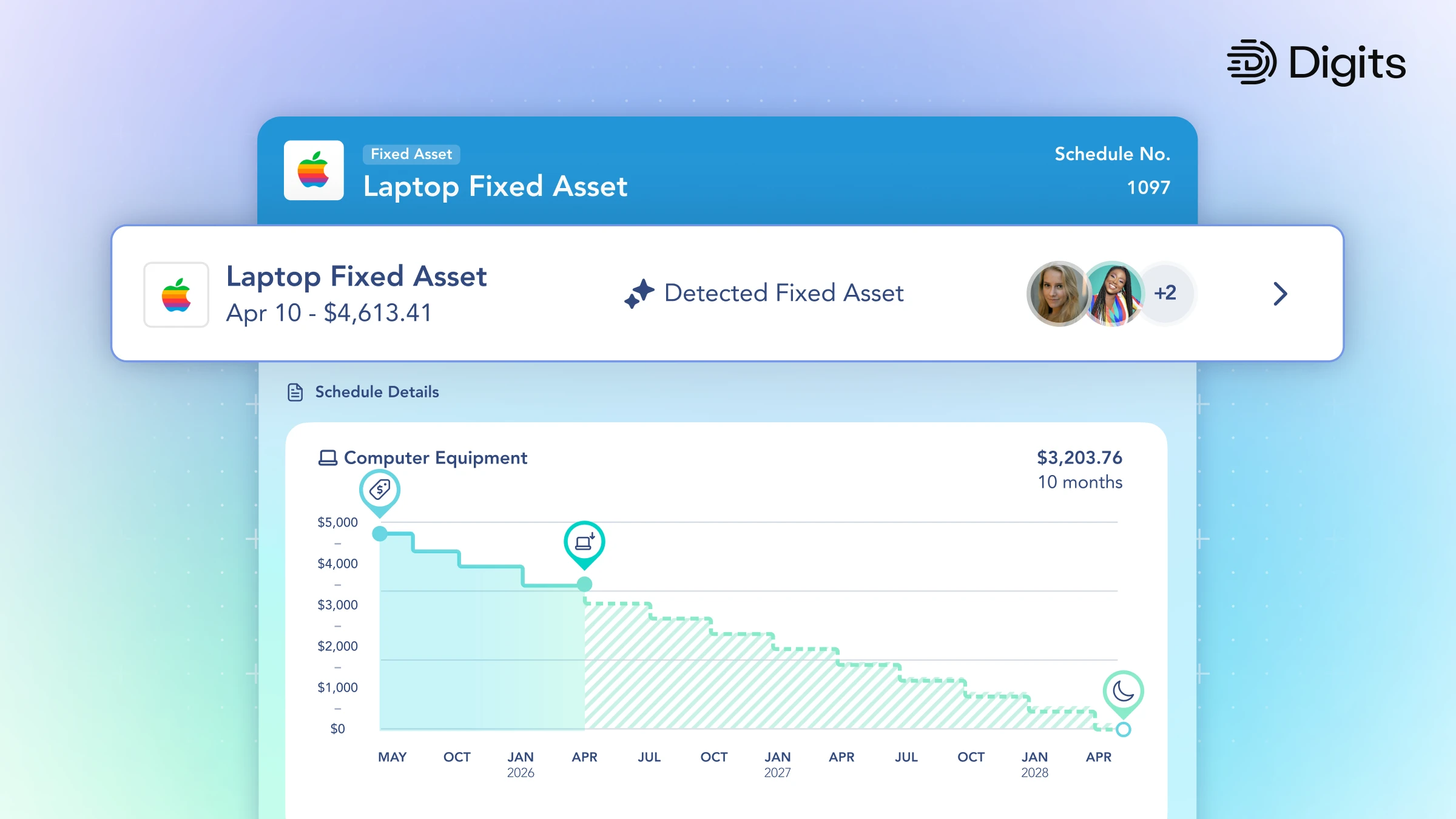Image resolution: width=1456 pixels, height=819 pixels.
Task: Click the $2,000 axis label
Action: coord(338,646)
